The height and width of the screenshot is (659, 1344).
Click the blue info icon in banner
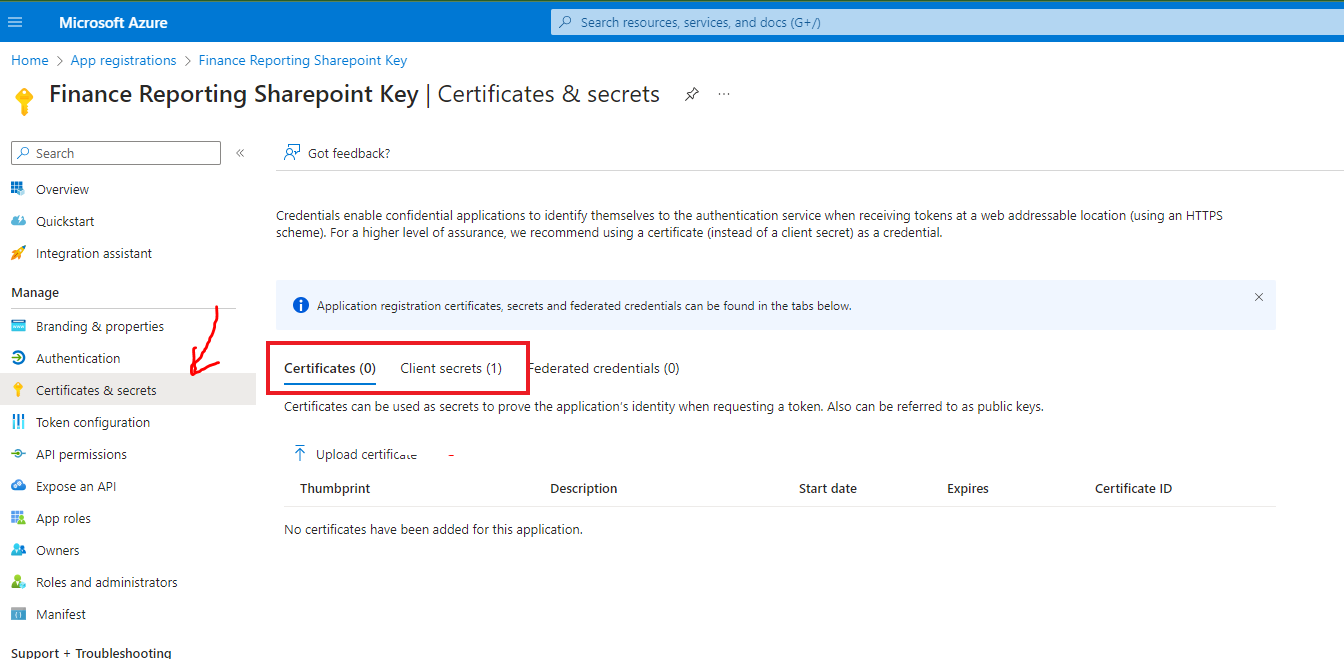pos(300,305)
